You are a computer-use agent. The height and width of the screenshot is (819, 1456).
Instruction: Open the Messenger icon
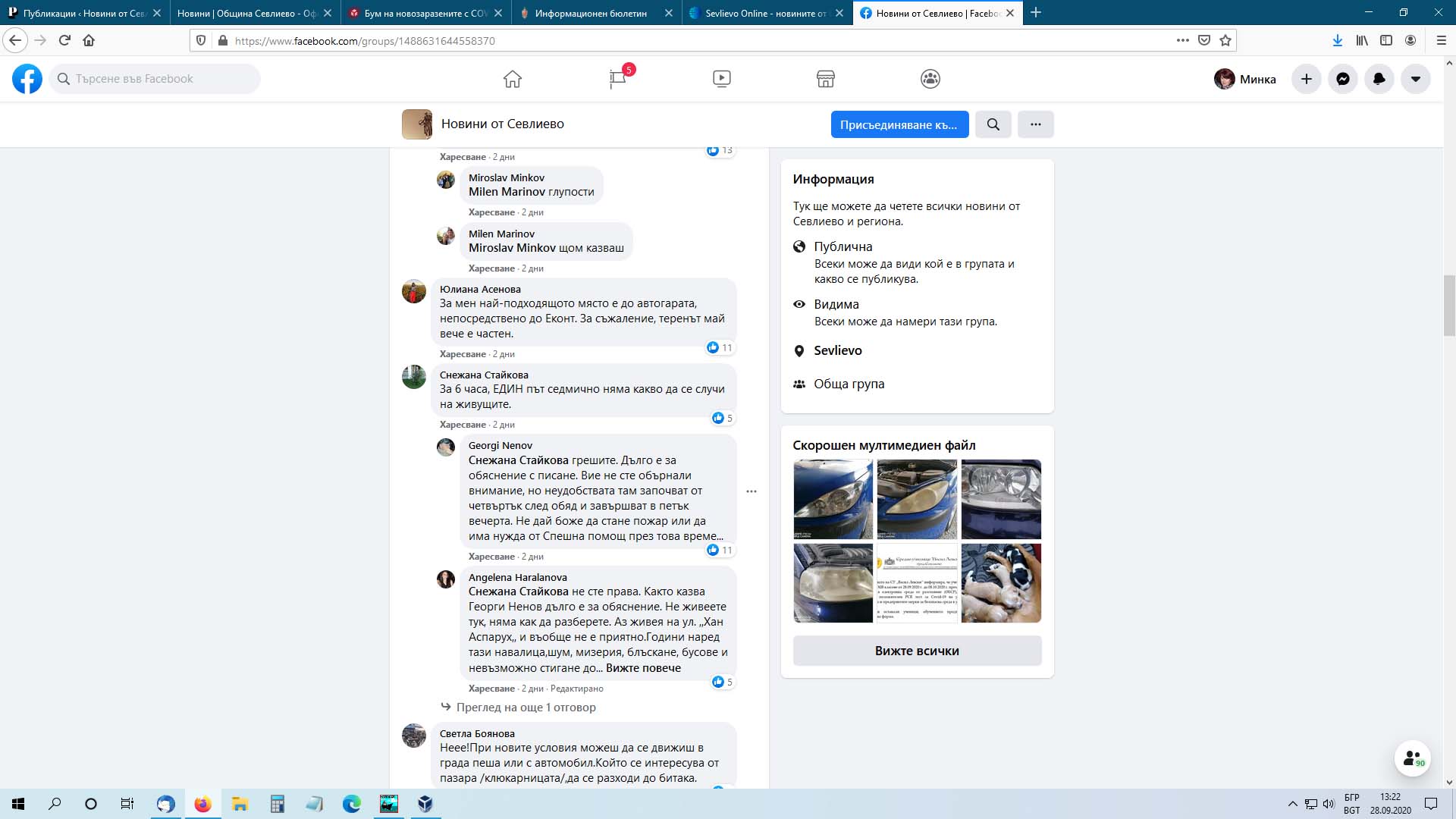tap(1343, 79)
